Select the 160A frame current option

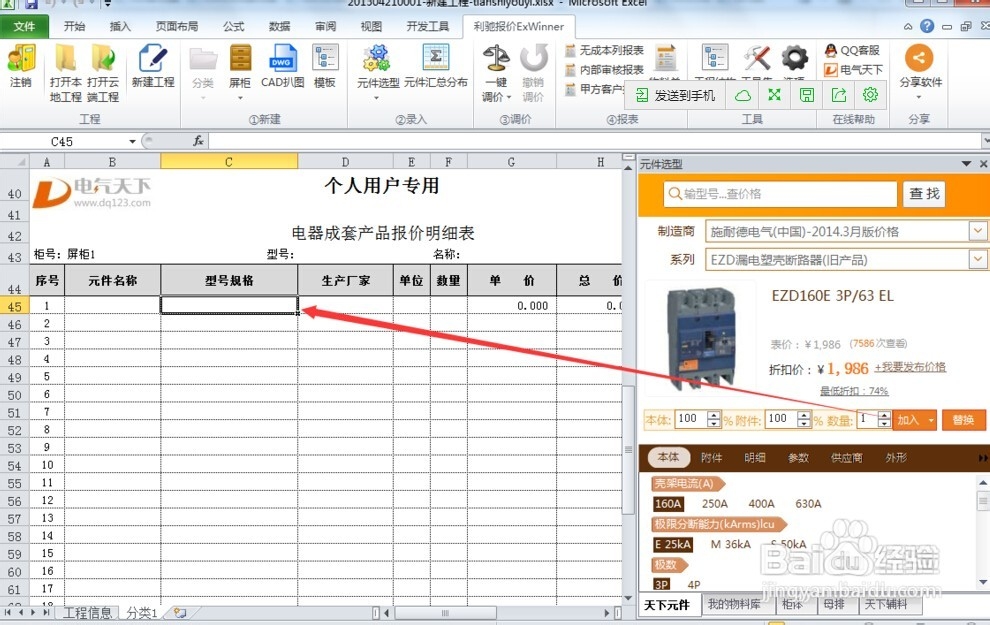point(668,504)
